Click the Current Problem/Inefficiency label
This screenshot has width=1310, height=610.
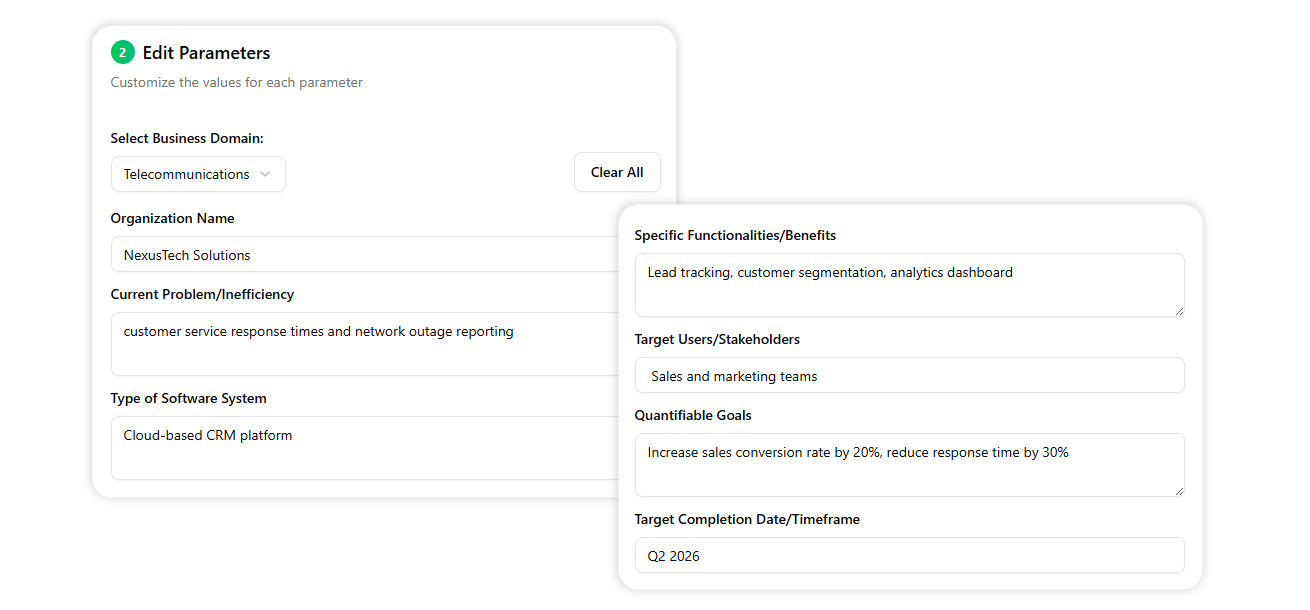click(x=202, y=295)
